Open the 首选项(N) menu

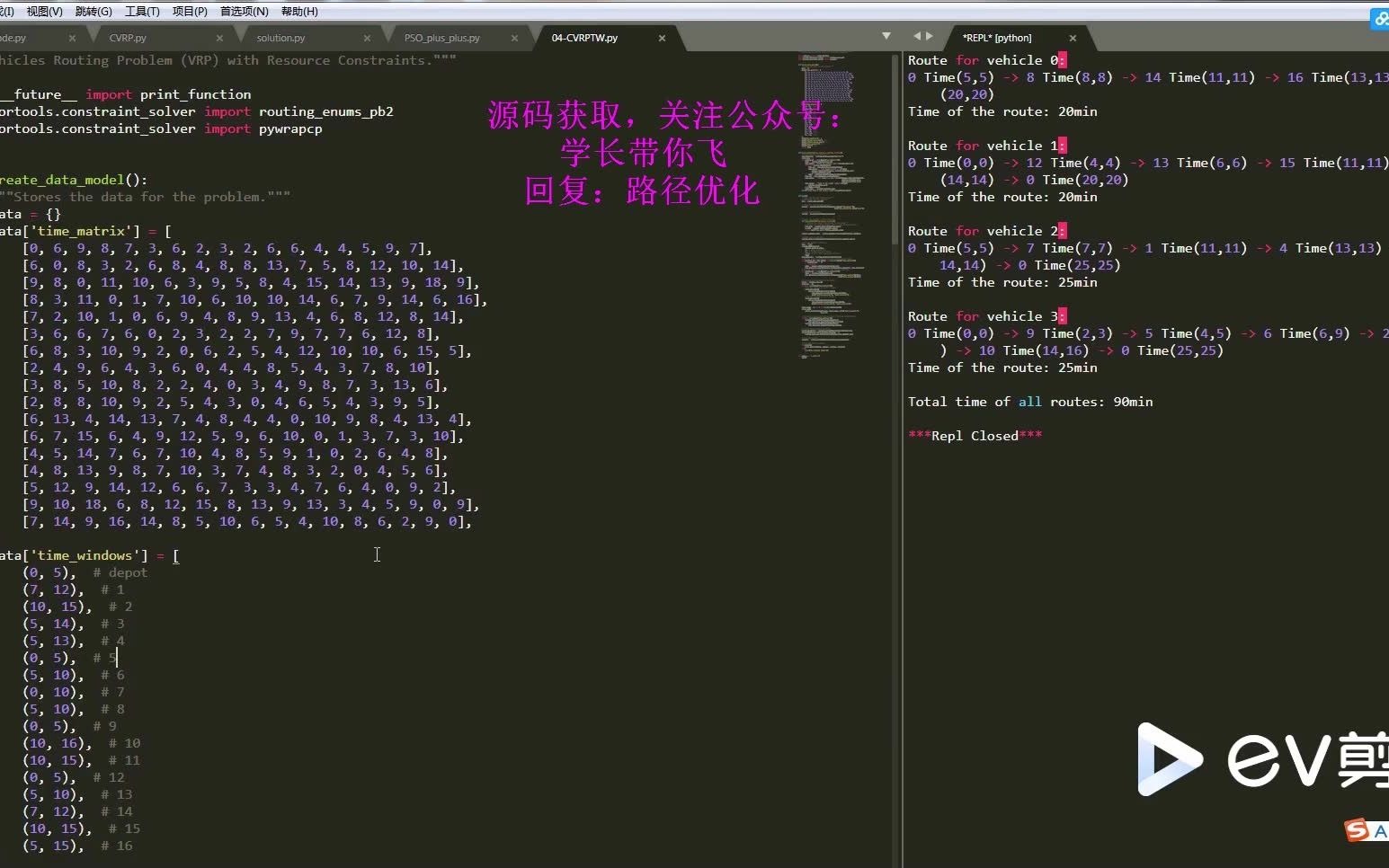tap(245, 12)
